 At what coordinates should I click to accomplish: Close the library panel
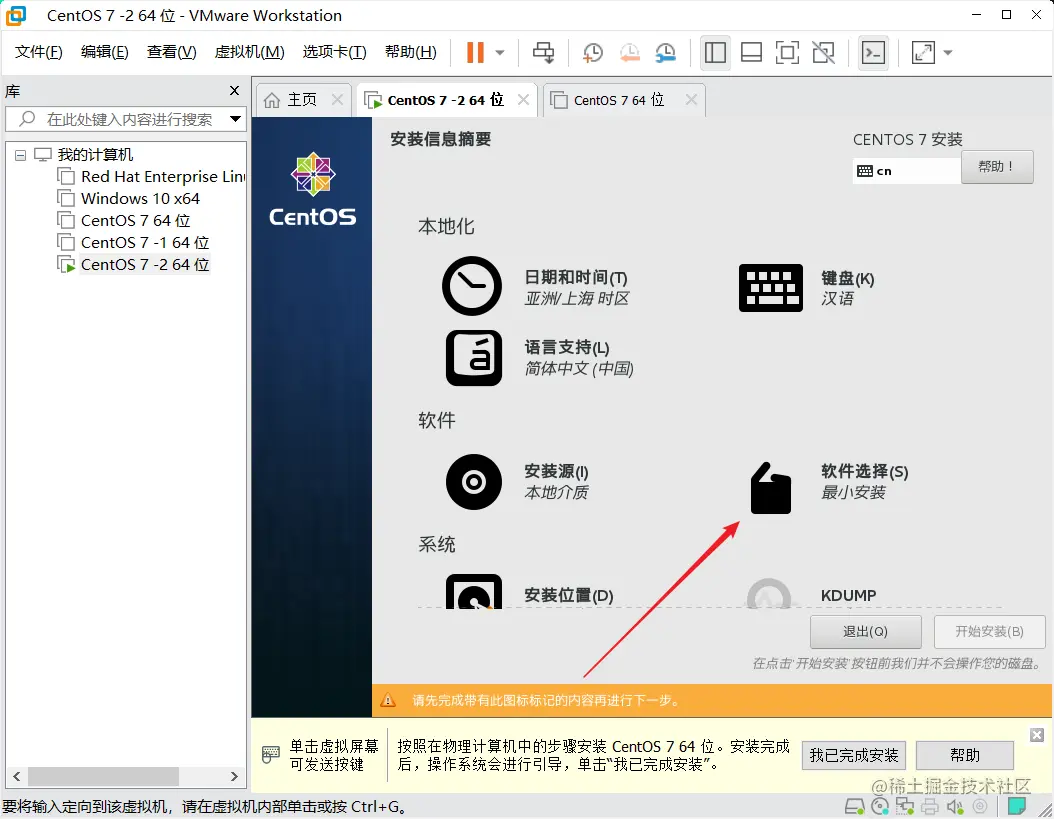[234, 90]
